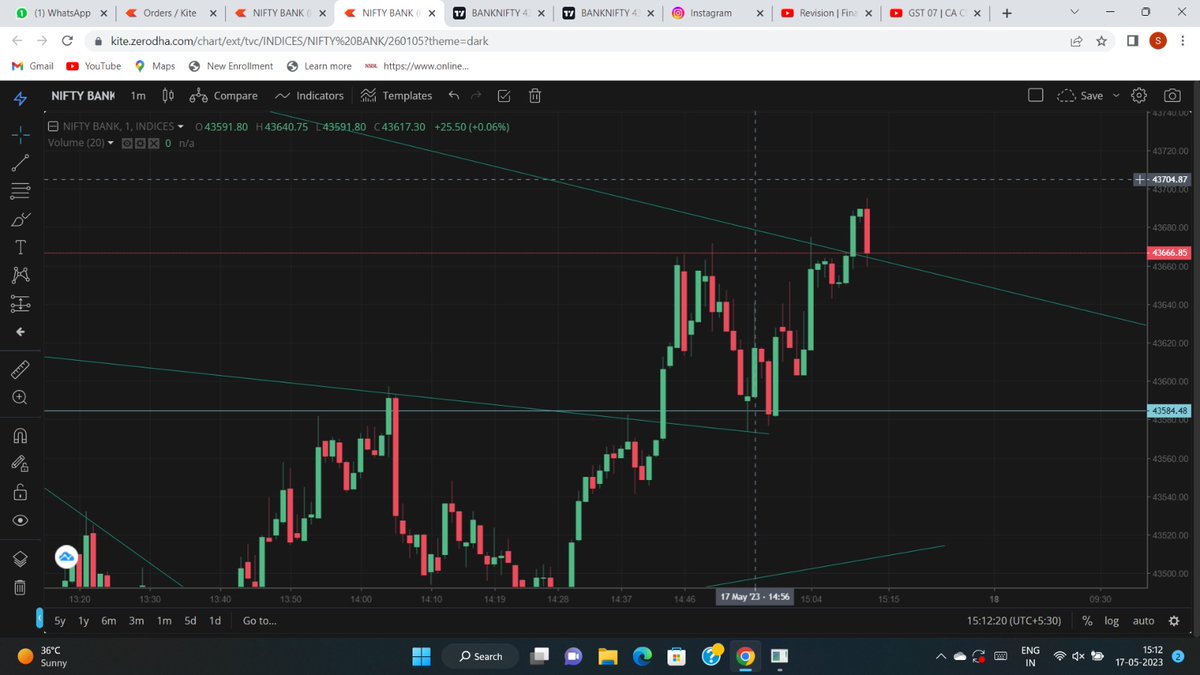The image size is (1200, 675).
Task: Switch to the WhatsApp browser tab
Action: click(60, 13)
